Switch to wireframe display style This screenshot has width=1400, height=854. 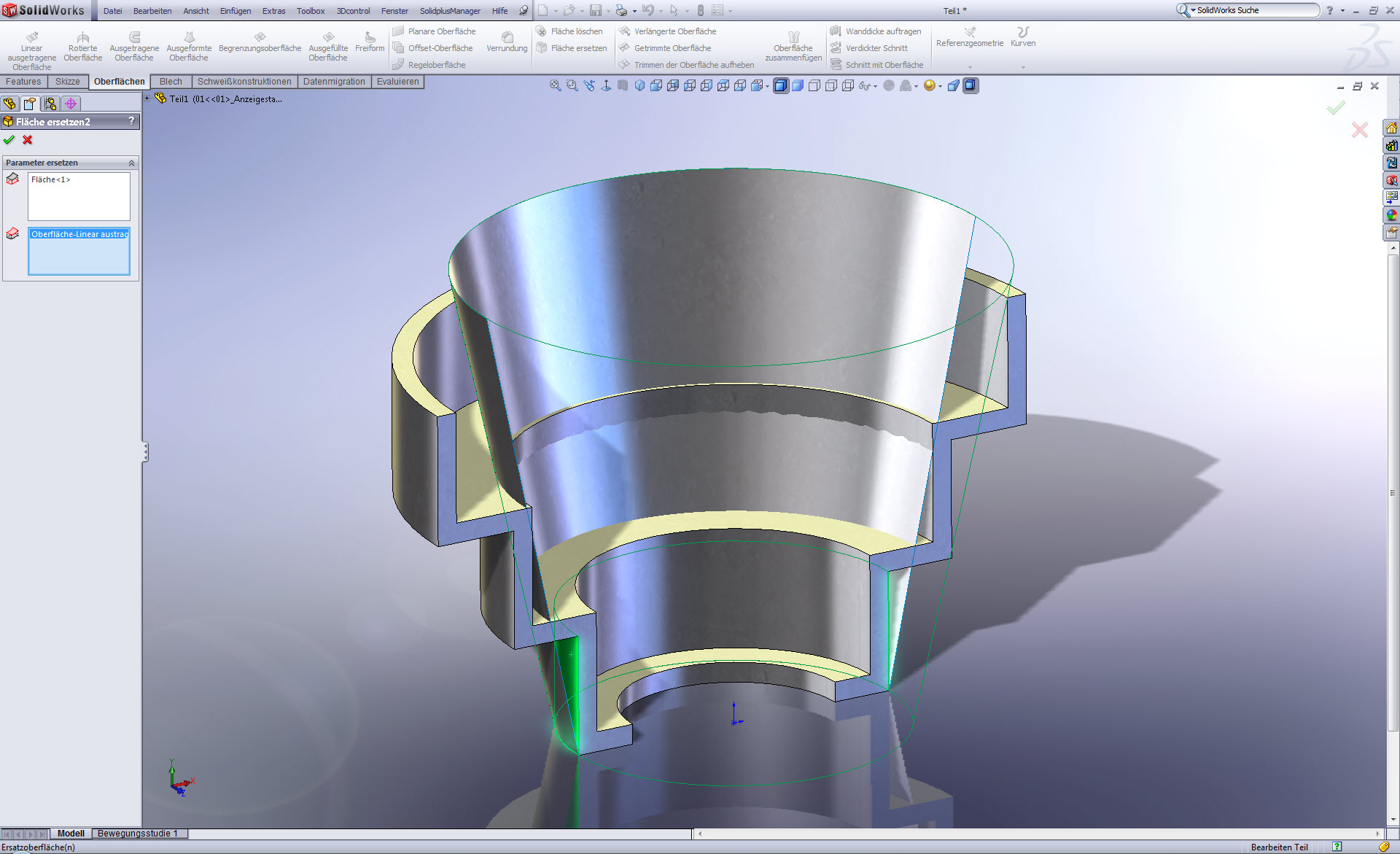tap(848, 86)
